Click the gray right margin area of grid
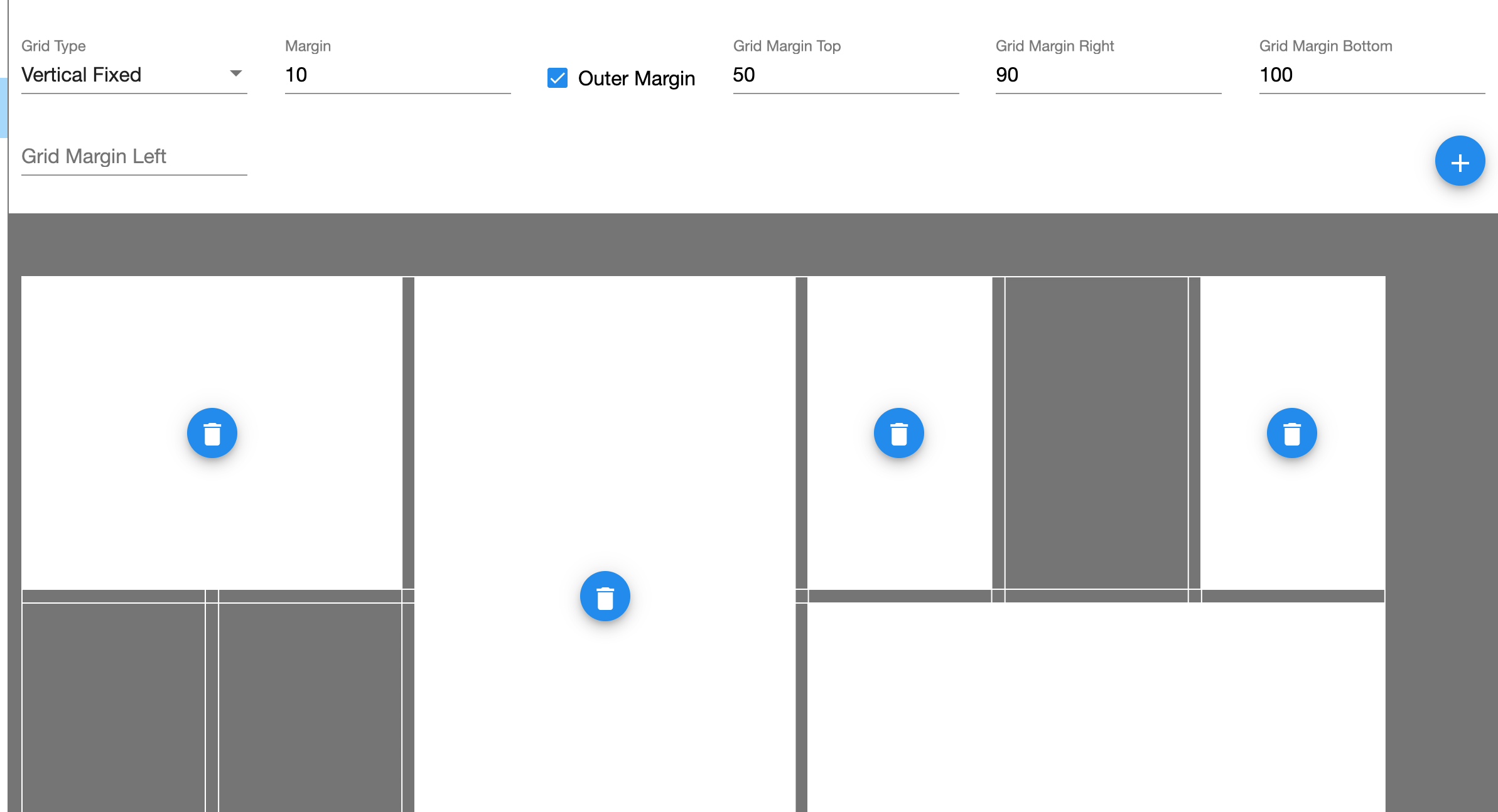Viewport: 1498px width, 812px height. tap(1441, 502)
